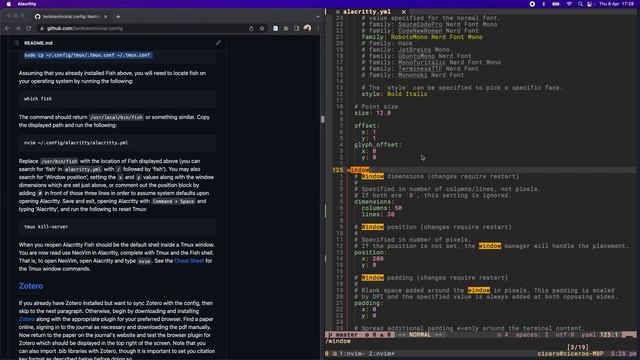
Task: Open the Alacritty app menu
Action: click(x=27, y=4)
